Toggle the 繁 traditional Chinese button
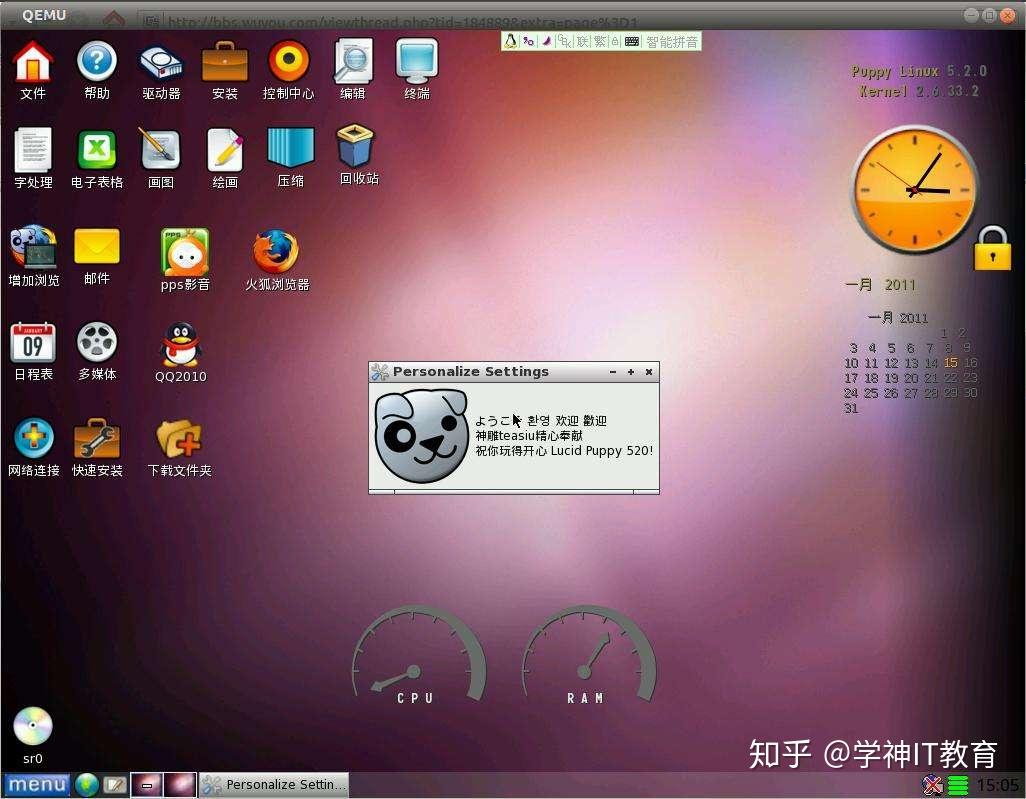The height and width of the screenshot is (799, 1026). tap(599, 41)
